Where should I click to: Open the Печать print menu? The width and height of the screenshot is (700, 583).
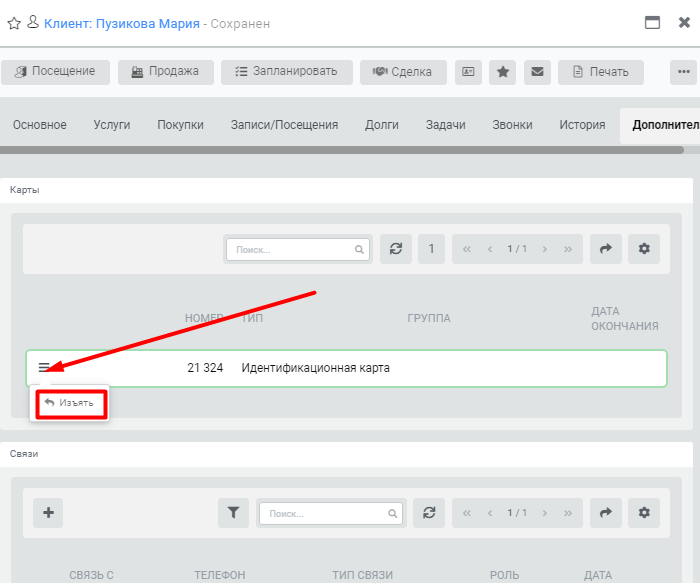pos(601,72)
